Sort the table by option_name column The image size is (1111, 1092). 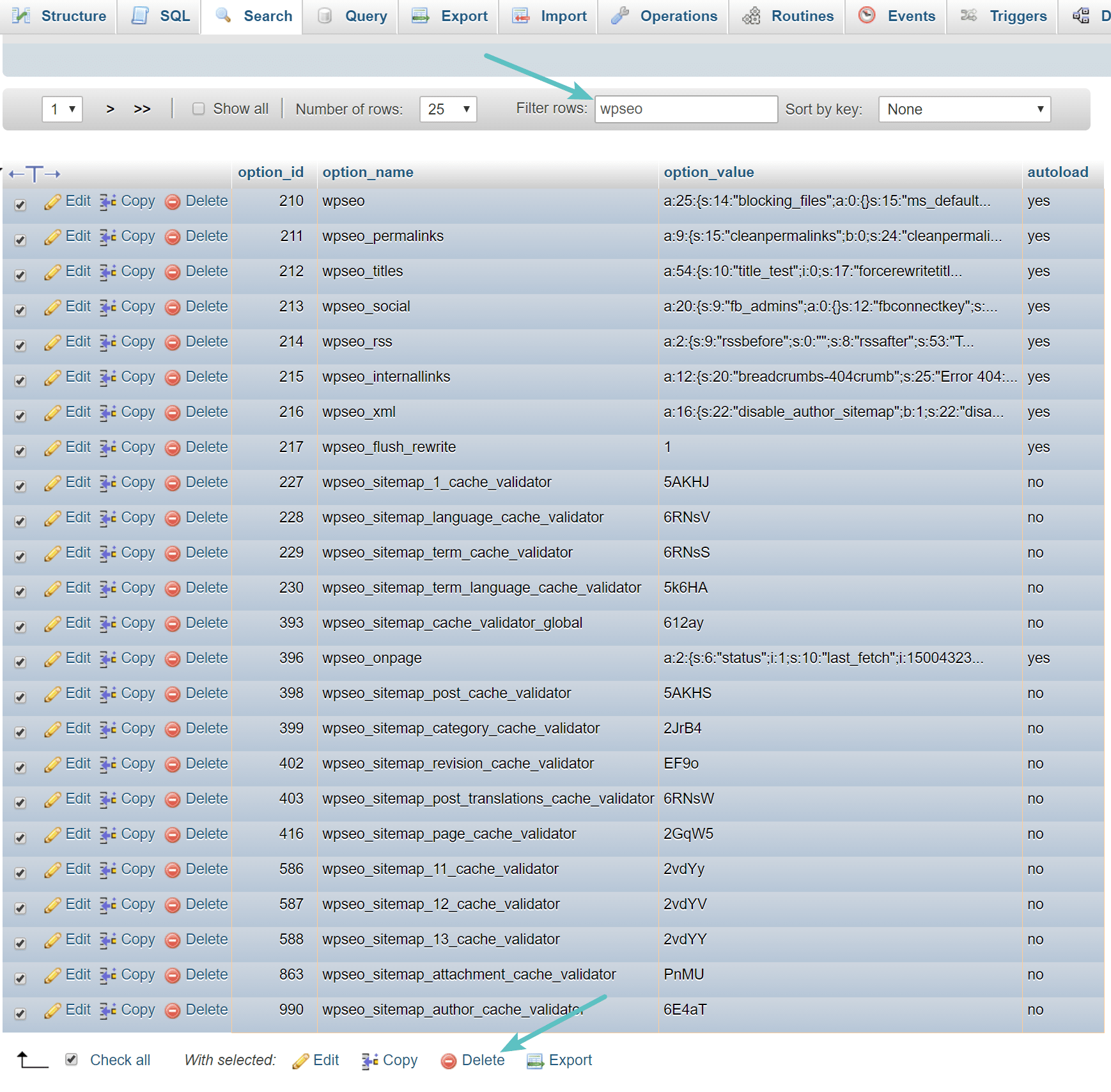(x=367, y=171)
